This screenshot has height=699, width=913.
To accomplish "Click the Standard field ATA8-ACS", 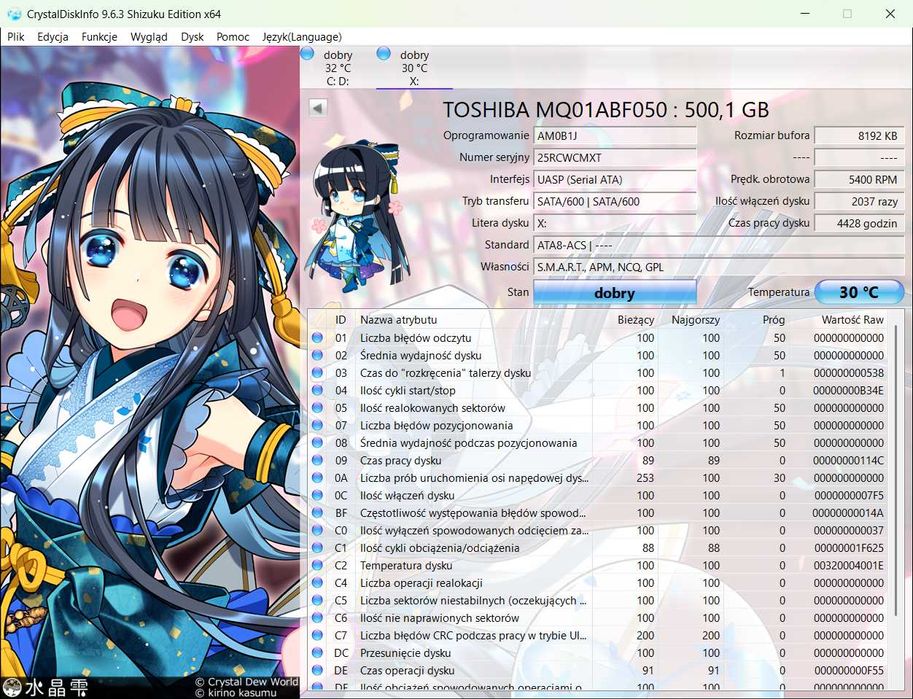I will point(719,245).
